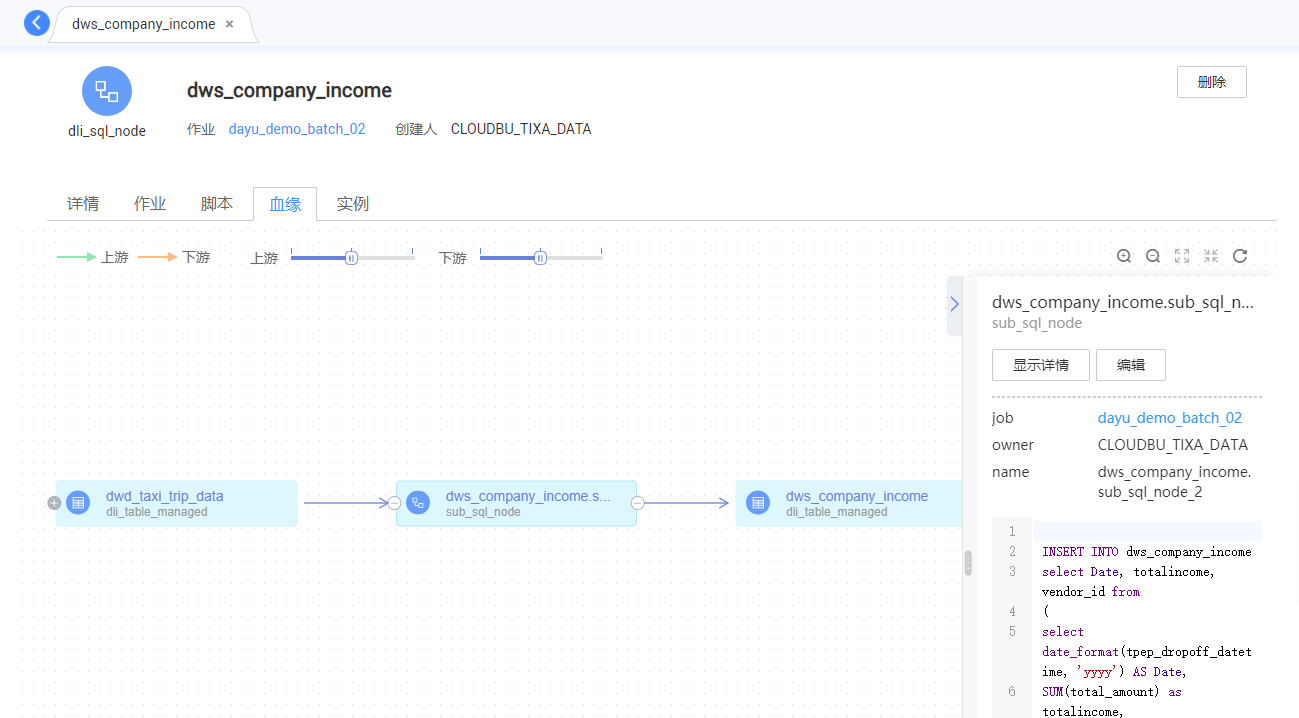Click the 上游 level slider handle

pos(351,258)
